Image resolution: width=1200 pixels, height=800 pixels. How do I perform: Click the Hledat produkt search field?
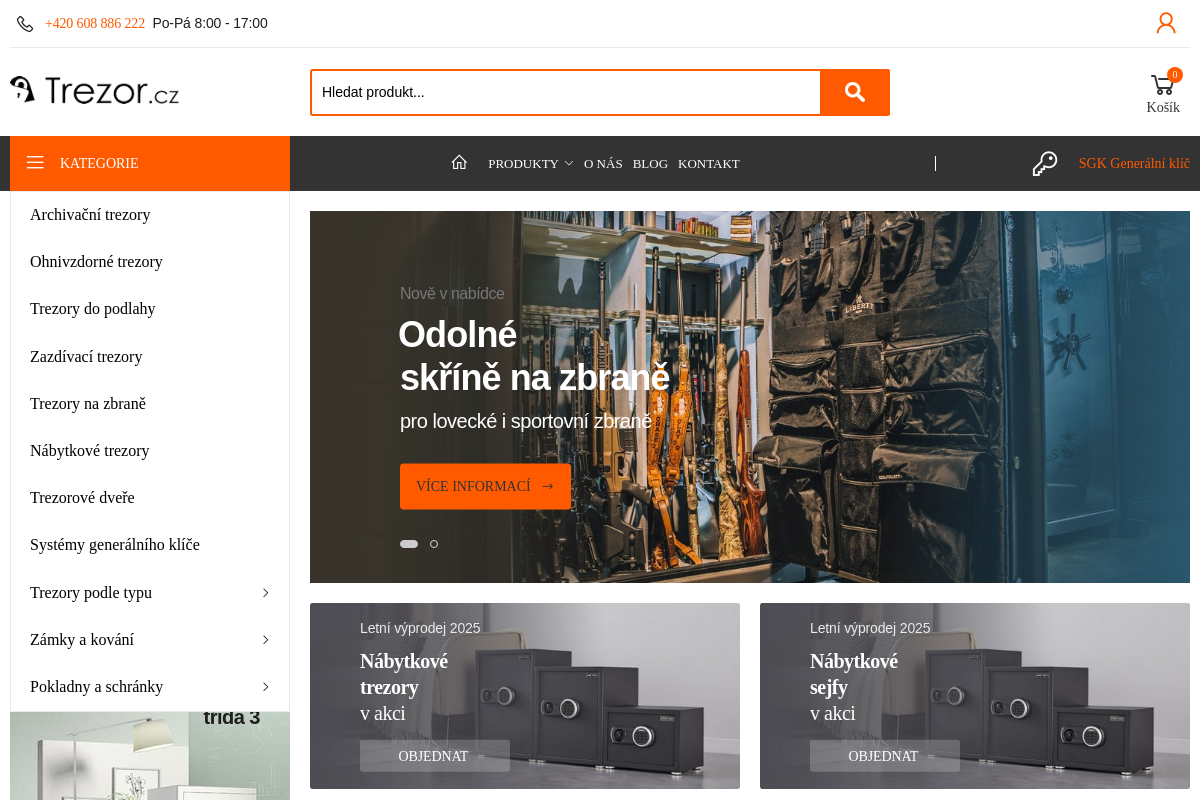tap(565, 92)
